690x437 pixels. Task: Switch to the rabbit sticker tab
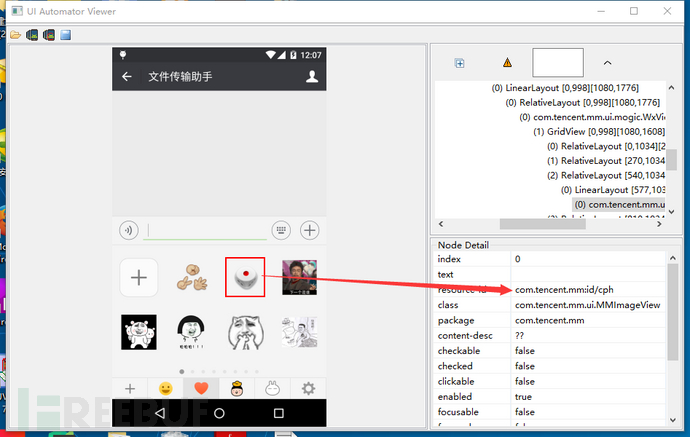coord(272,389)
